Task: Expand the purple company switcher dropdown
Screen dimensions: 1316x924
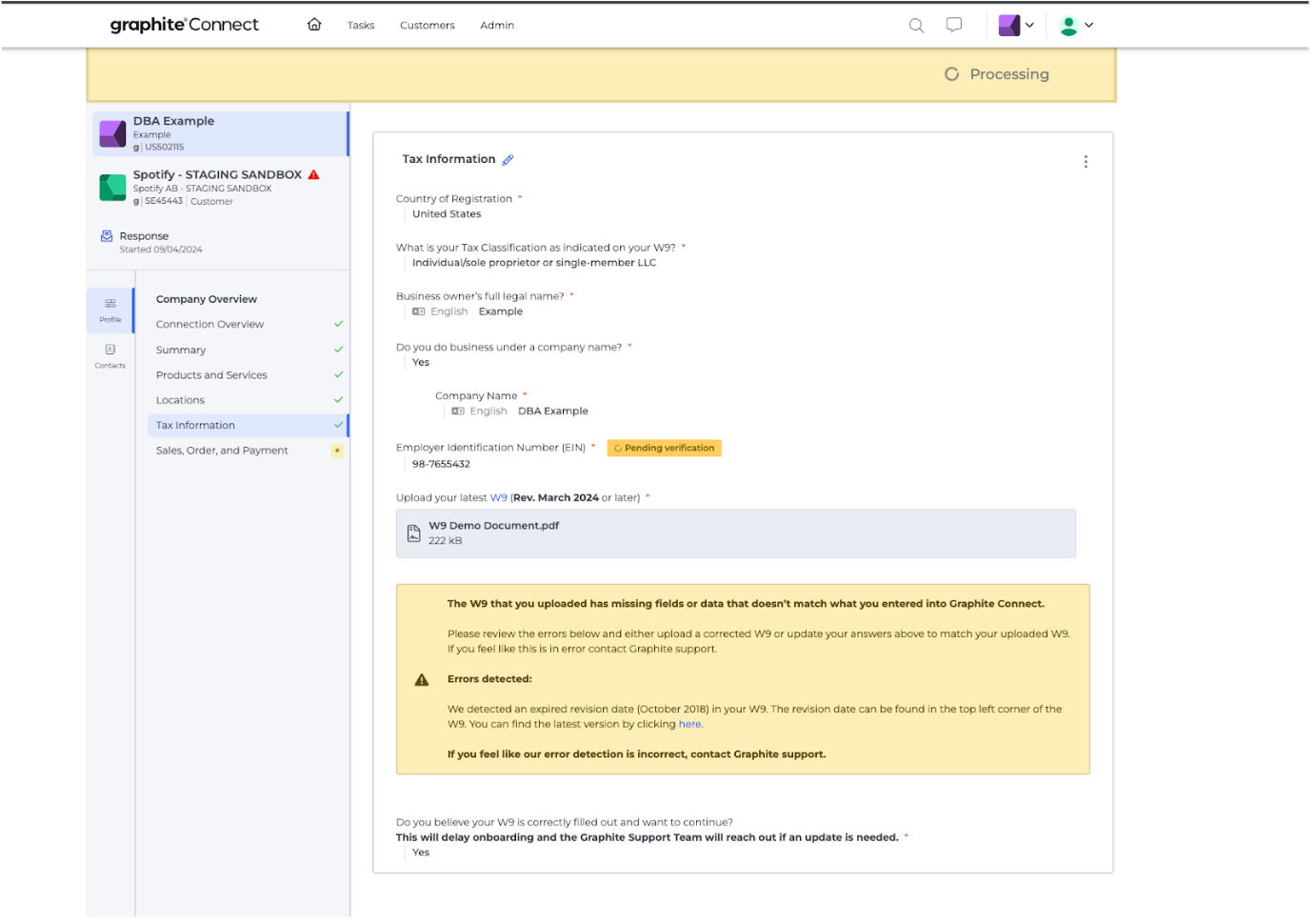Action: coord(1016,26)
